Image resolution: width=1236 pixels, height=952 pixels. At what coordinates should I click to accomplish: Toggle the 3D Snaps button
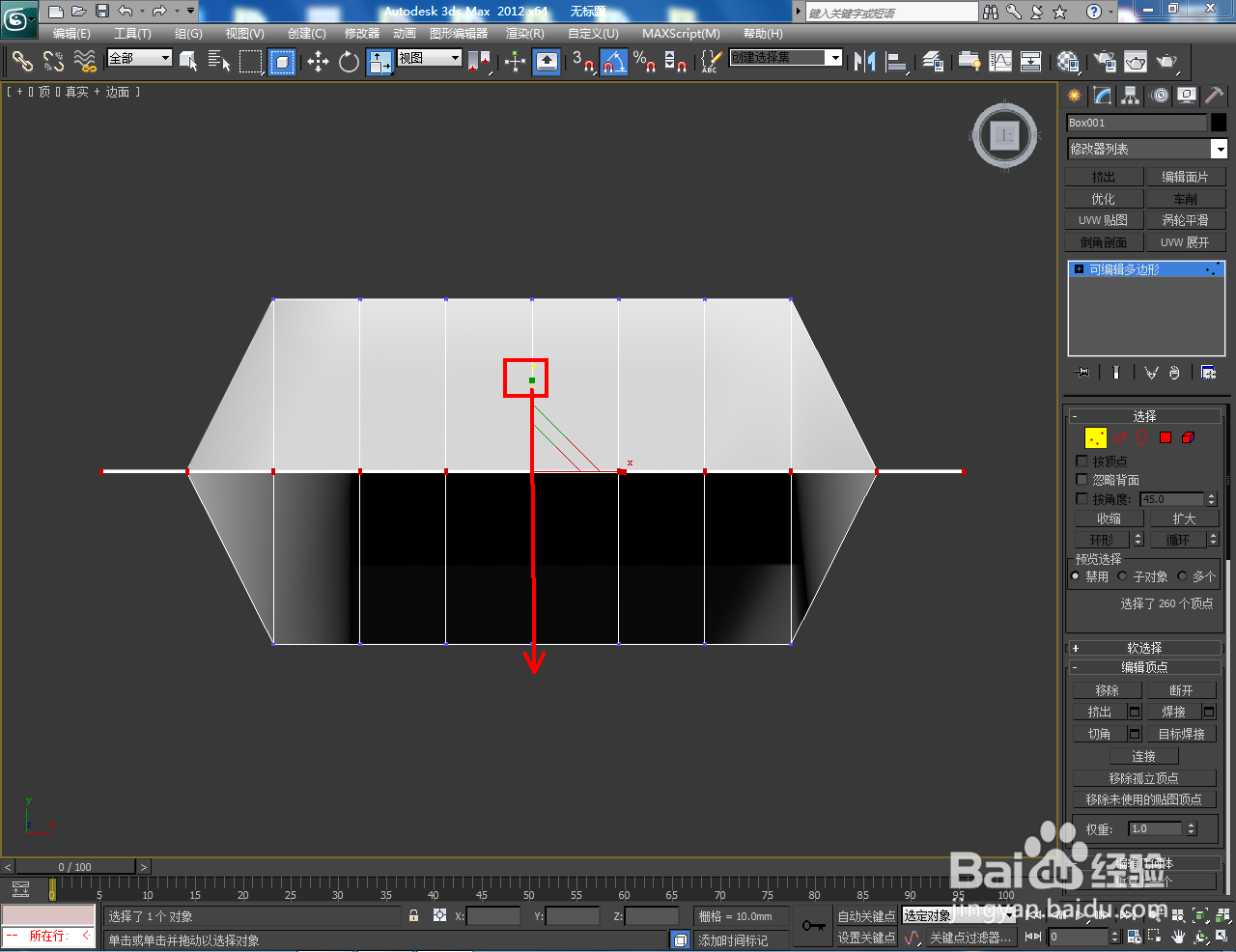pyautogui.click(x=582, y=62)
